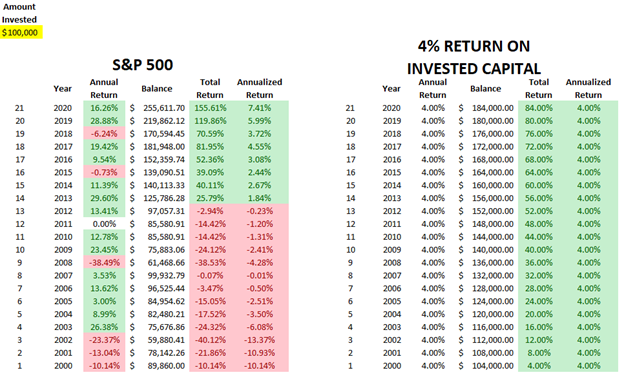Click the total return 48.00% cell
The height and width of the screenshot is (377, 624).
[539, 224]
